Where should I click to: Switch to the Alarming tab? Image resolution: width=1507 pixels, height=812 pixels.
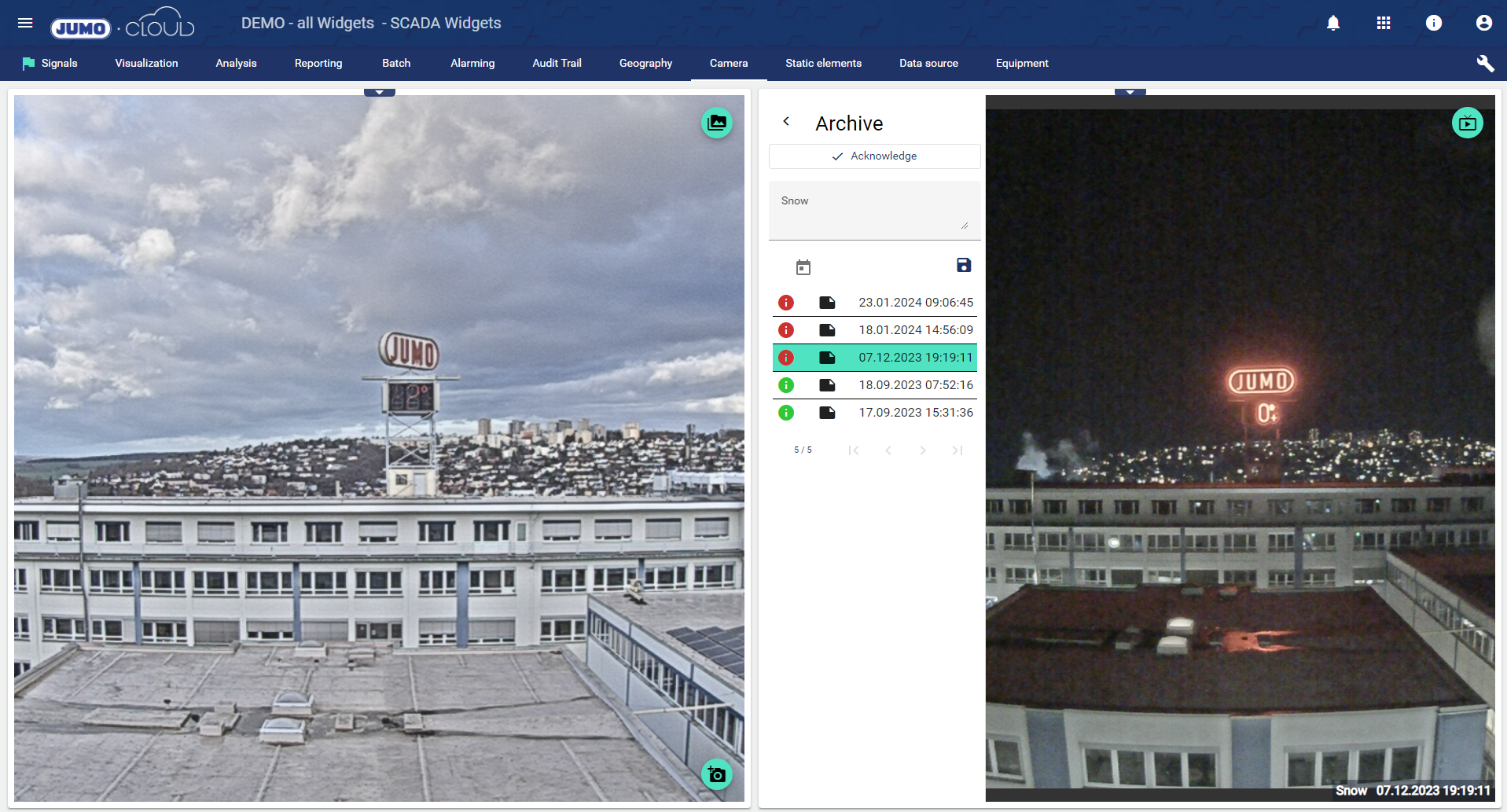472,64
